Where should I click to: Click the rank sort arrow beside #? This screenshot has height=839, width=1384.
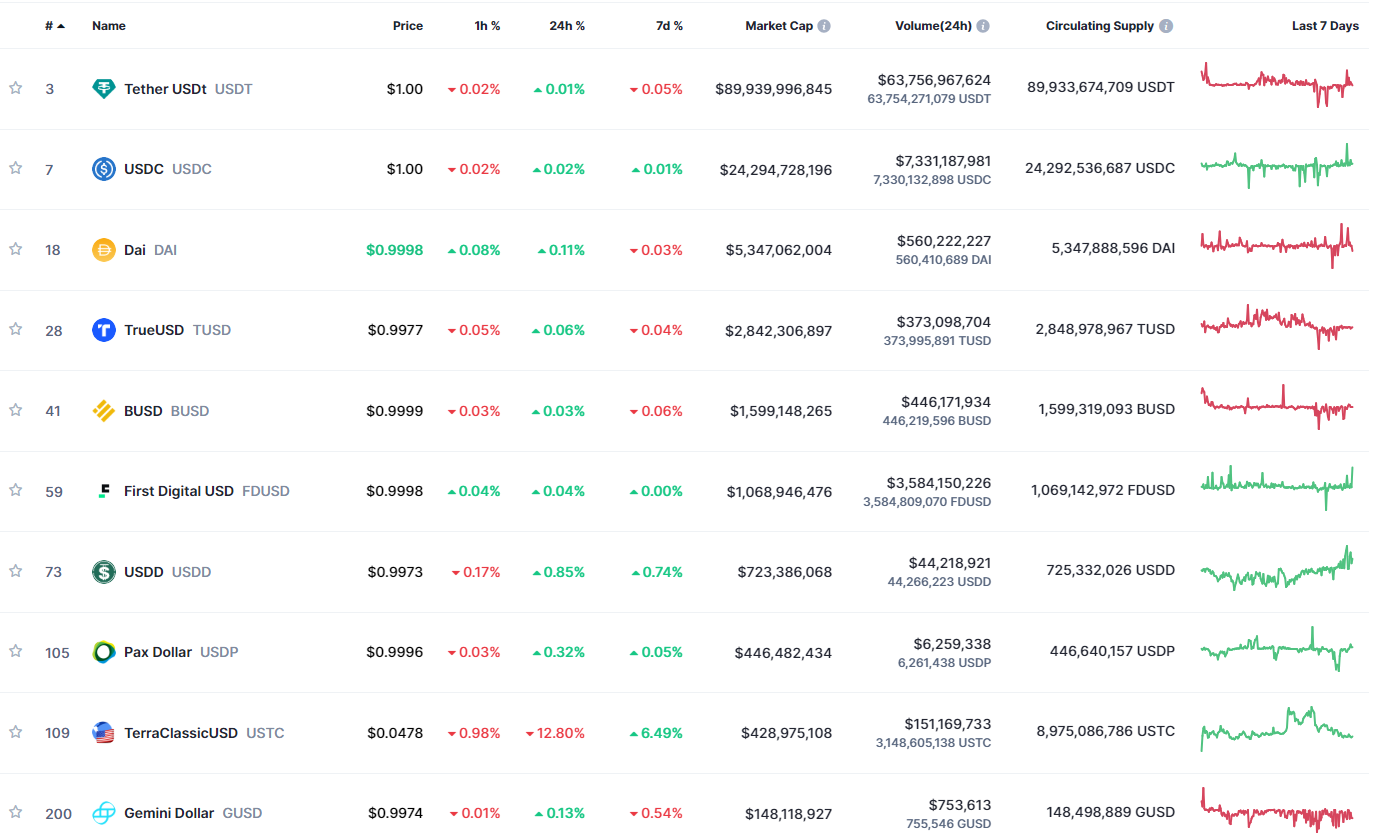61,26
